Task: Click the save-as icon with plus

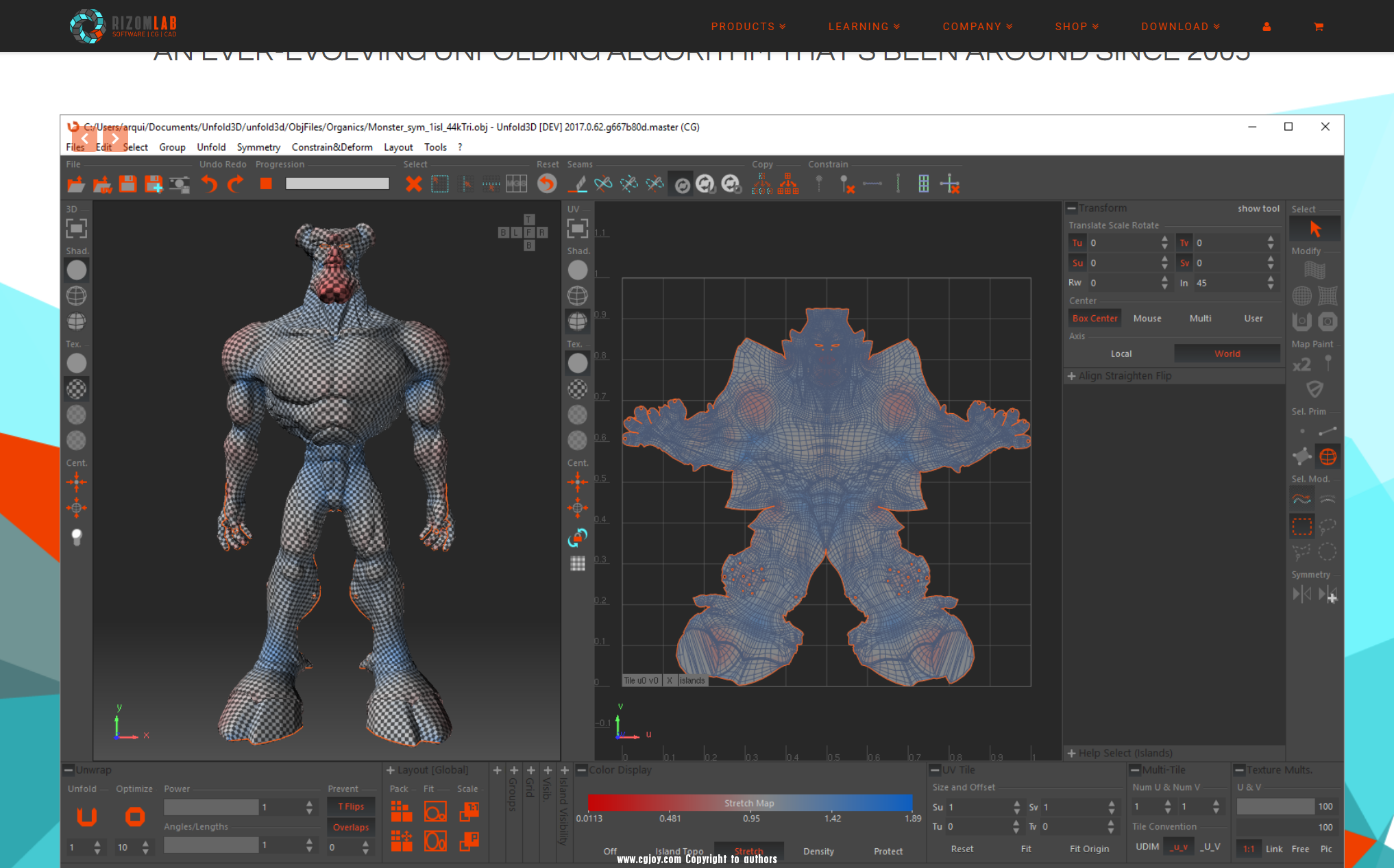Action: point(154,184)
